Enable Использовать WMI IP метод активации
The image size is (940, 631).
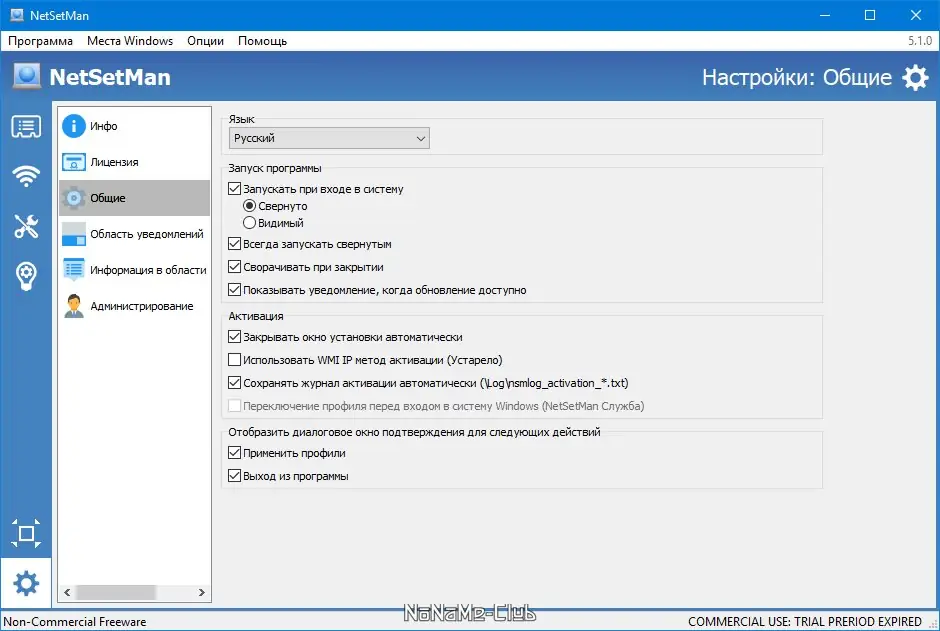(234, 360)
